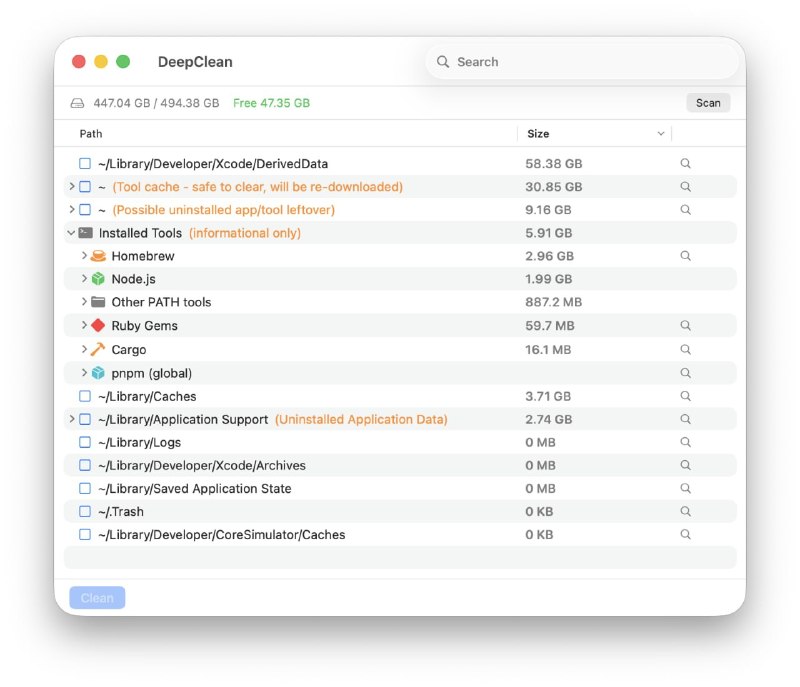
Task: Collapse the Installed Tools group
Action: coord(71,233)
